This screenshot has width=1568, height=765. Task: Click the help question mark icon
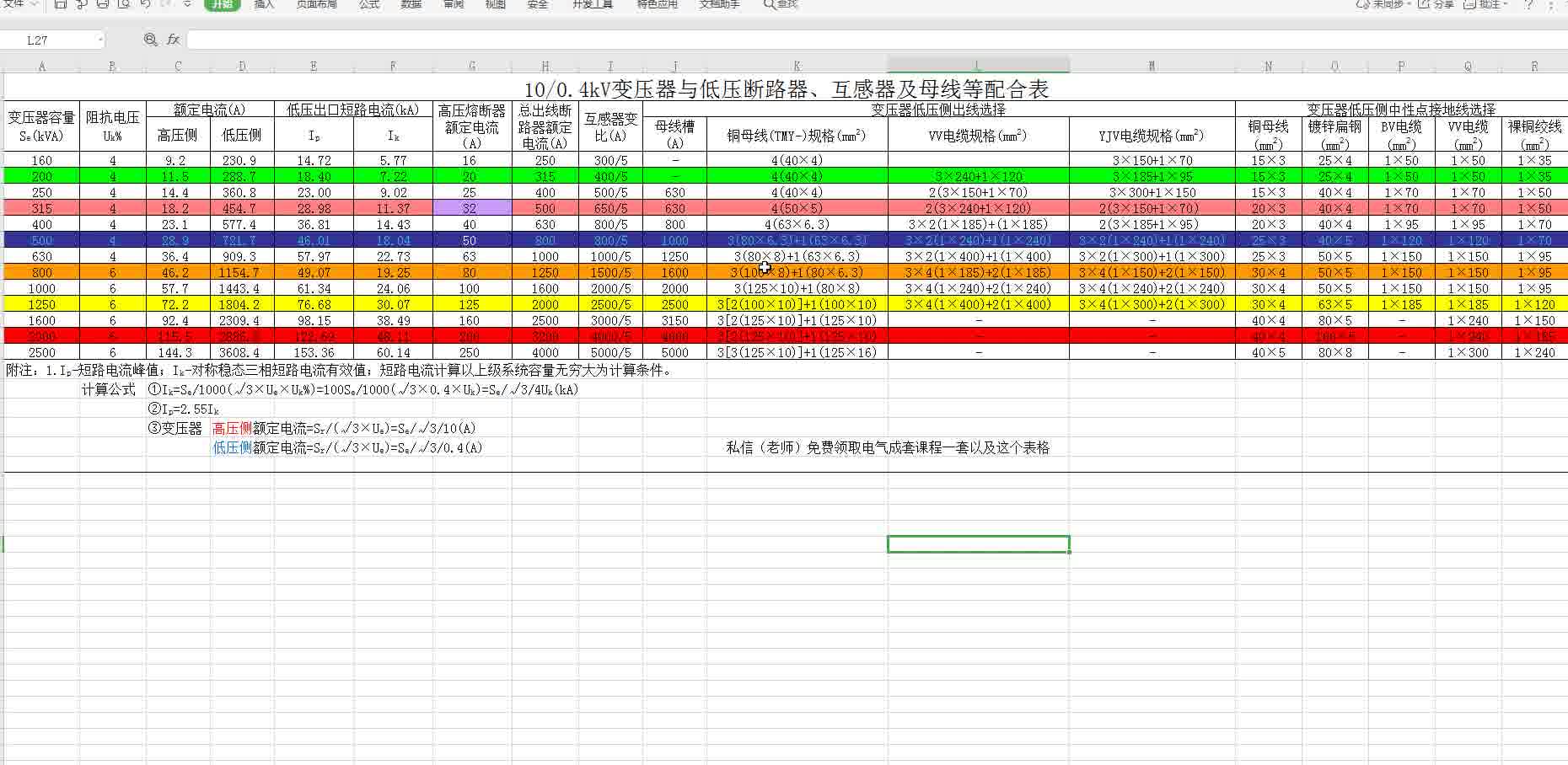(1528, 4)
